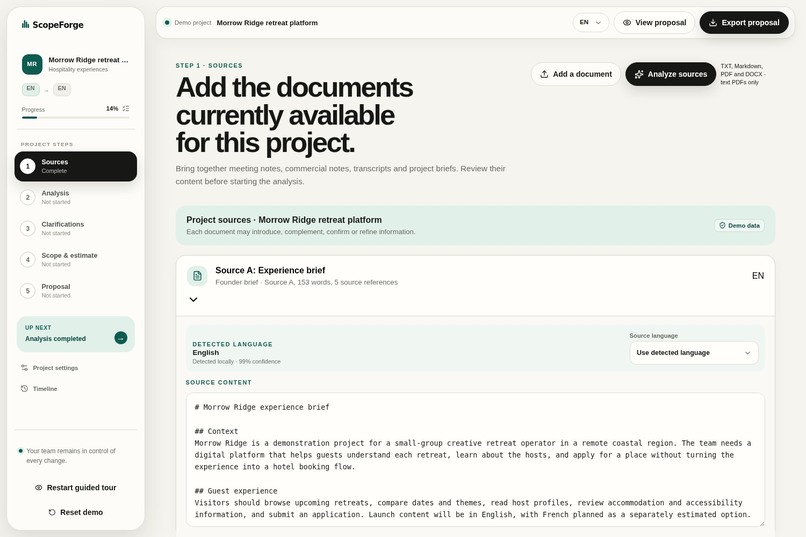Screen dimensions: 806x537
Task: Open the EN language dropdown in top bar
Action: click(x=591, y=23)
